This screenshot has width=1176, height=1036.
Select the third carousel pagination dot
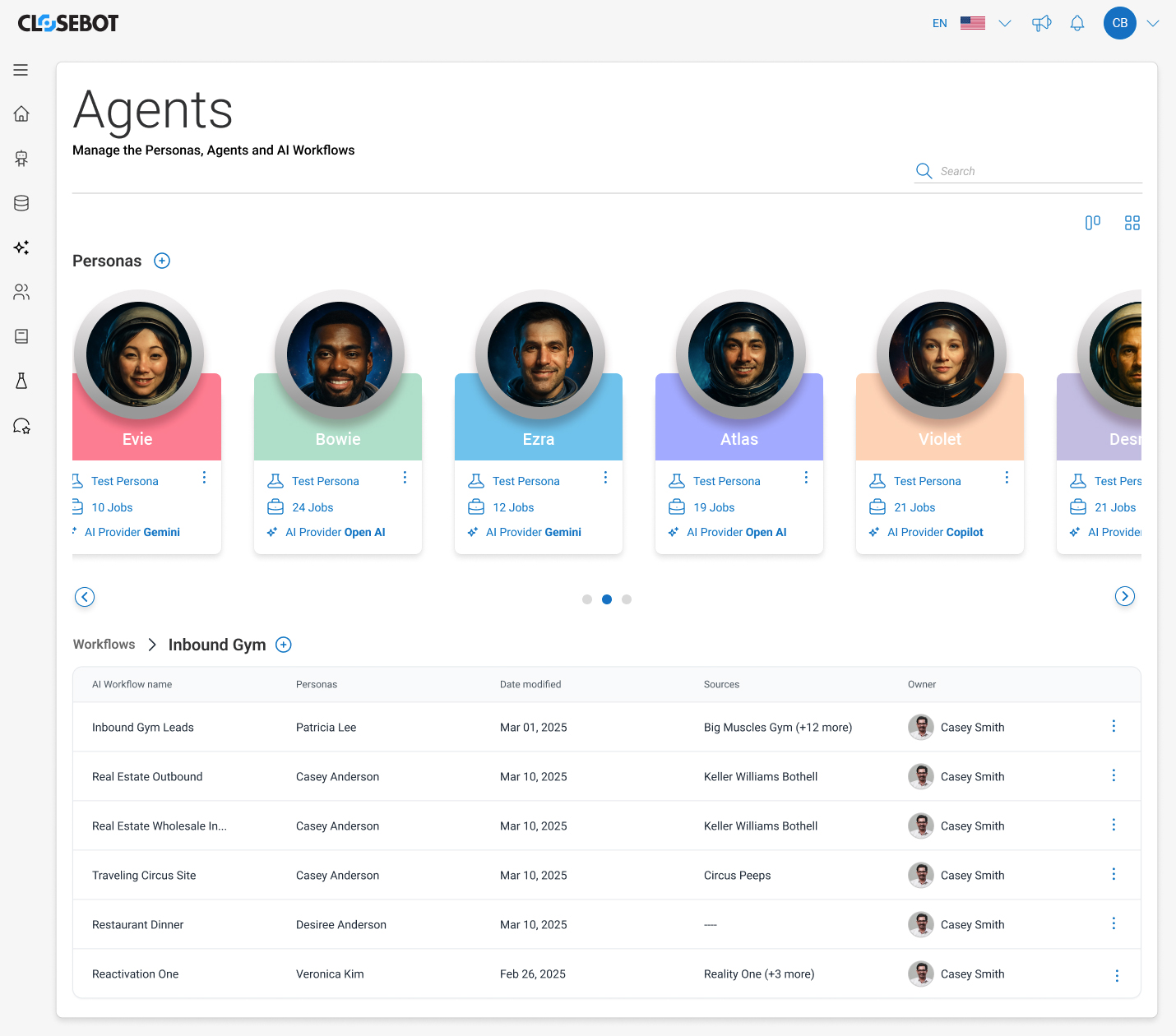(627, 599)
